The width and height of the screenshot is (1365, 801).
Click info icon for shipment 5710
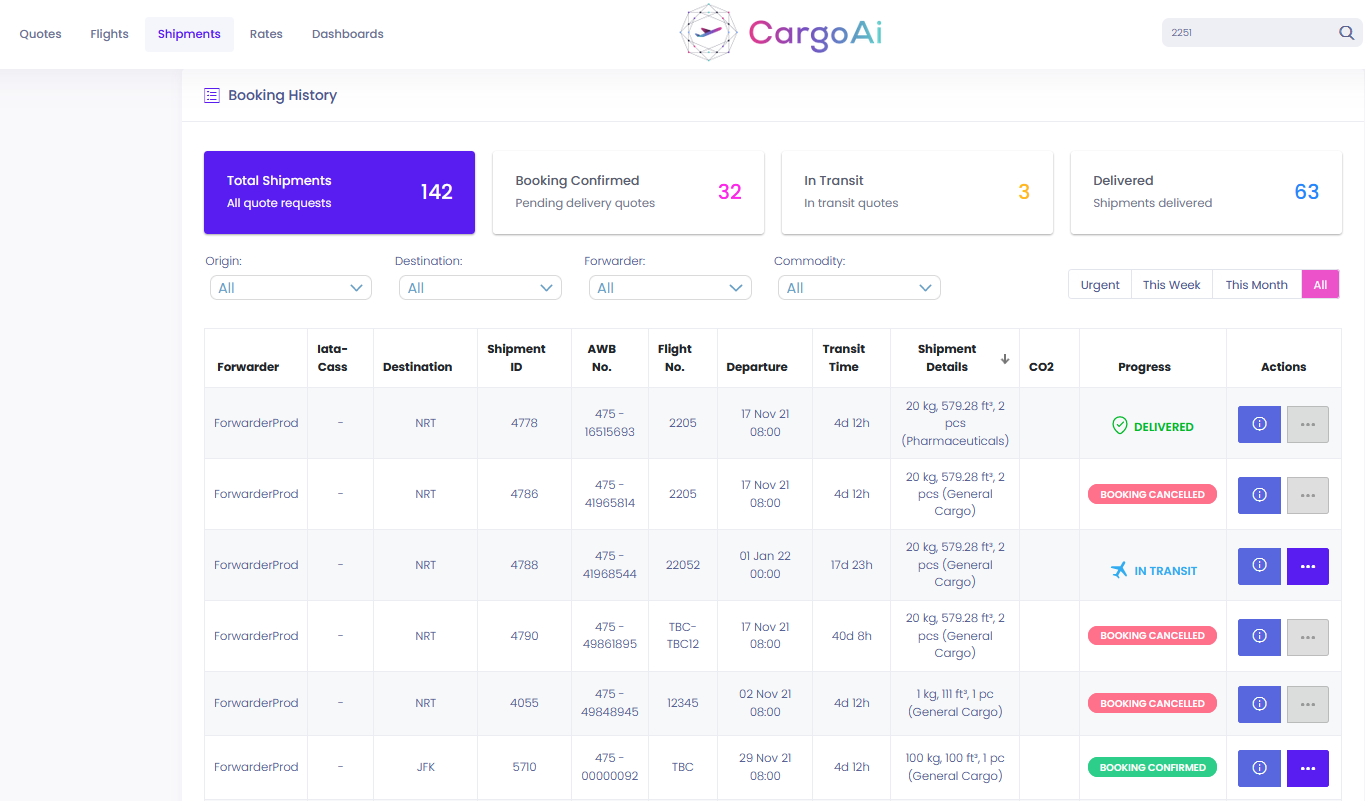point(1259,768)
